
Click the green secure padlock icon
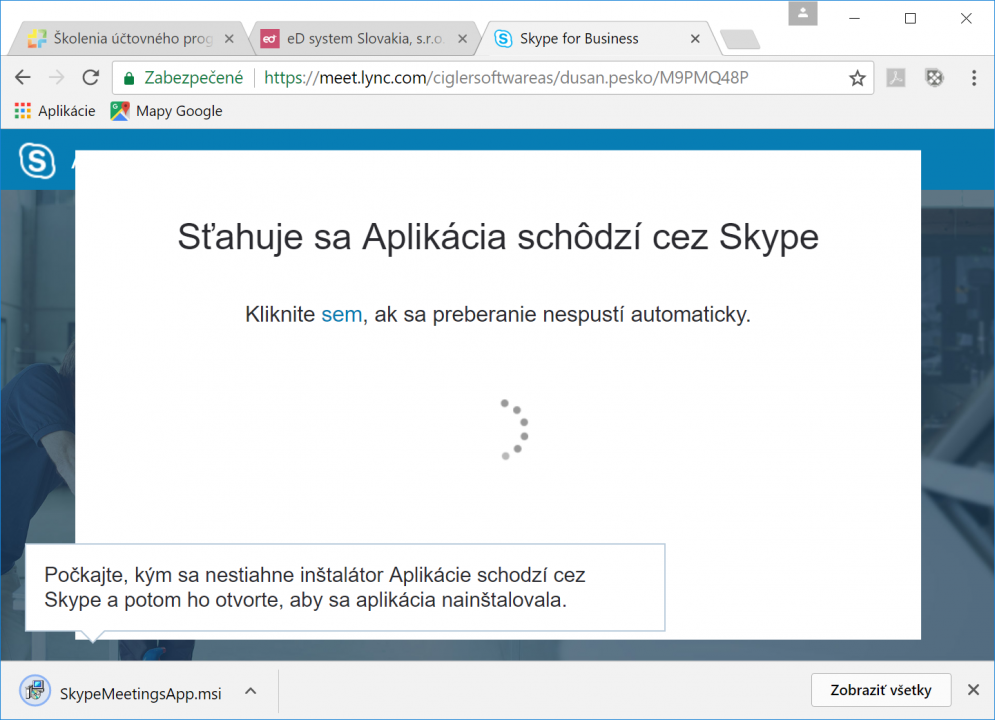pyautogui.click(x=129, y=78)
